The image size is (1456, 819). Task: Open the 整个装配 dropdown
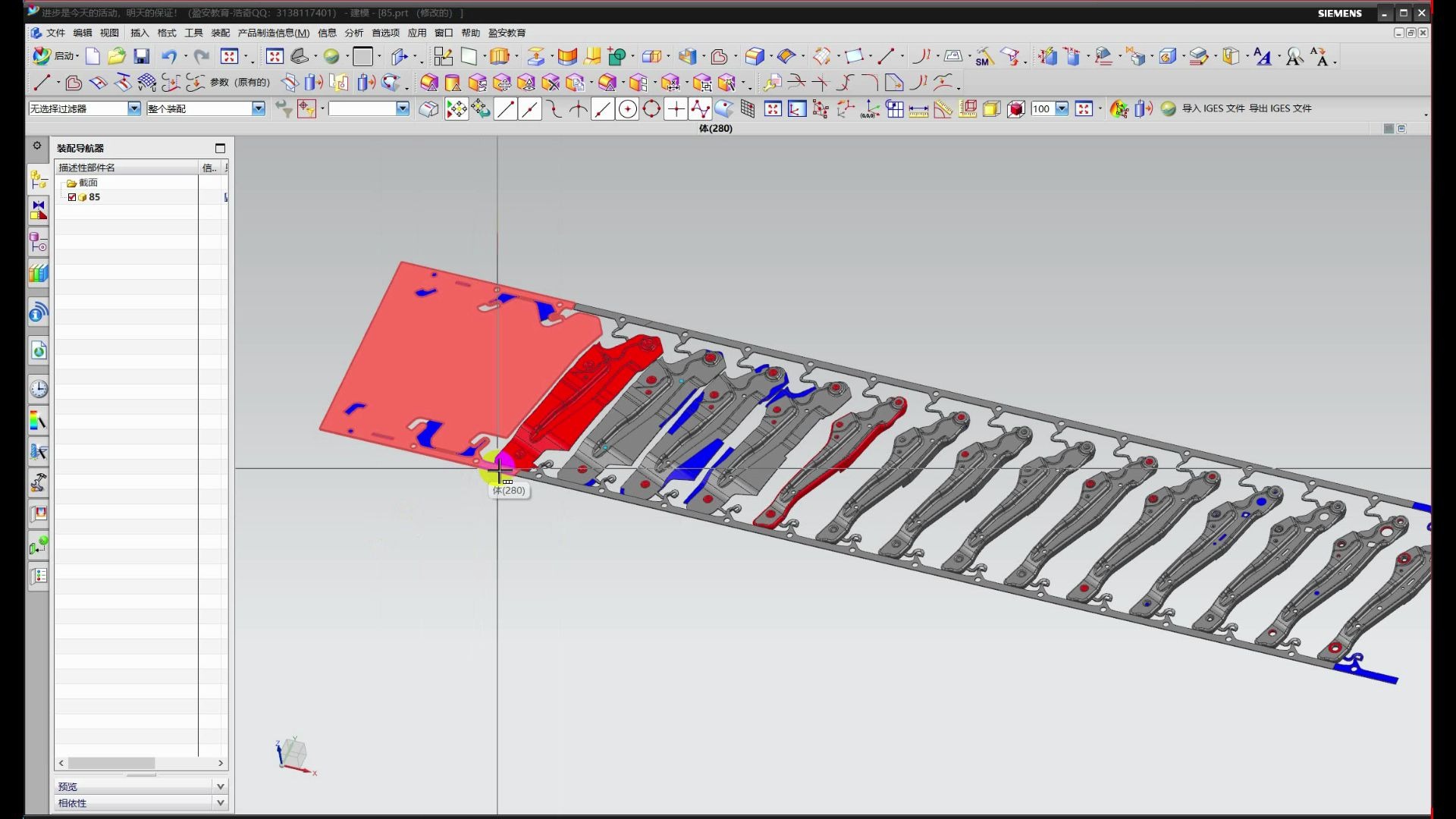click(258, 108)
